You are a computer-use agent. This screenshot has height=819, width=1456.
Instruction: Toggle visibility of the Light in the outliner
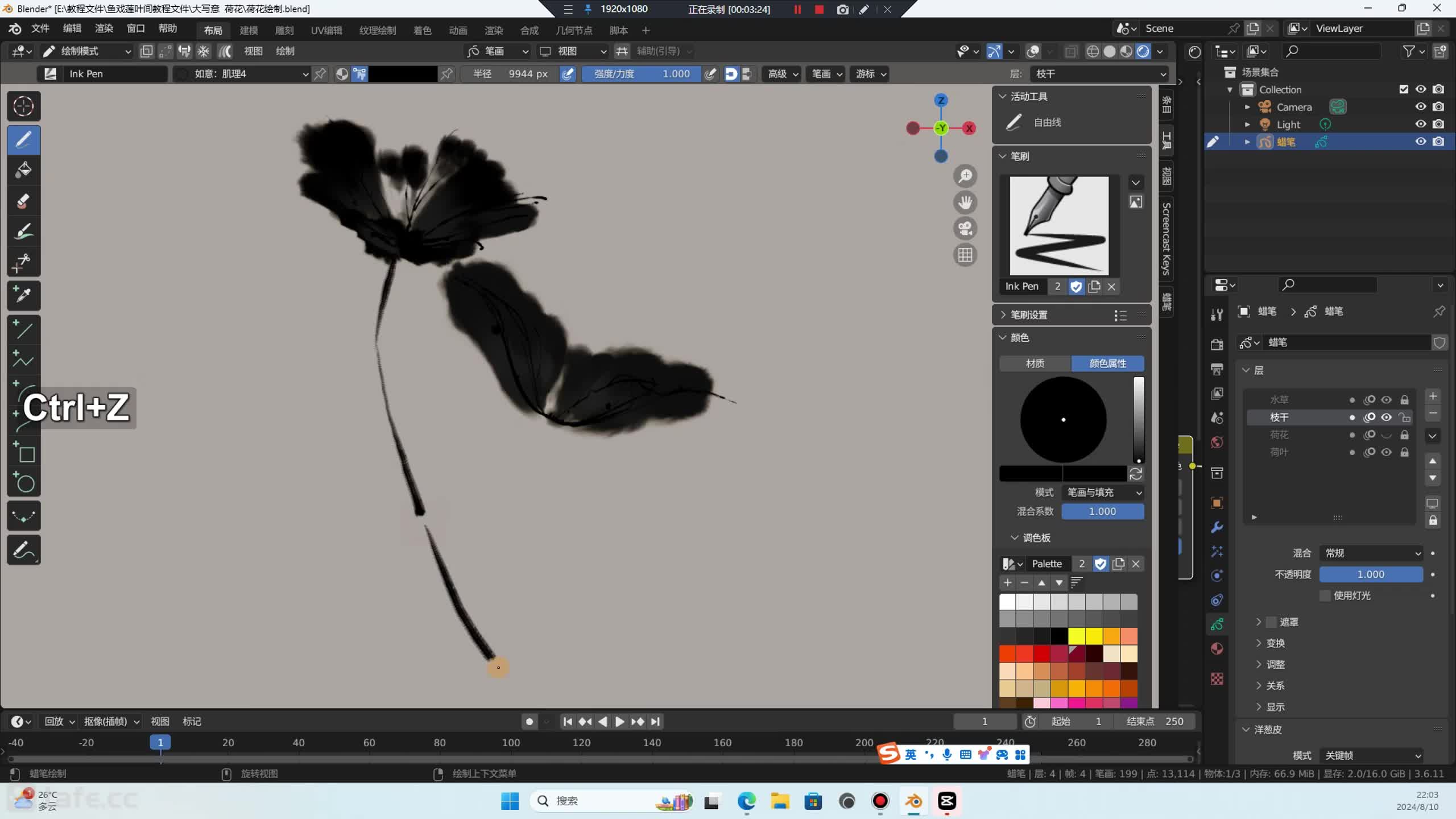(x=1421, y=124)
